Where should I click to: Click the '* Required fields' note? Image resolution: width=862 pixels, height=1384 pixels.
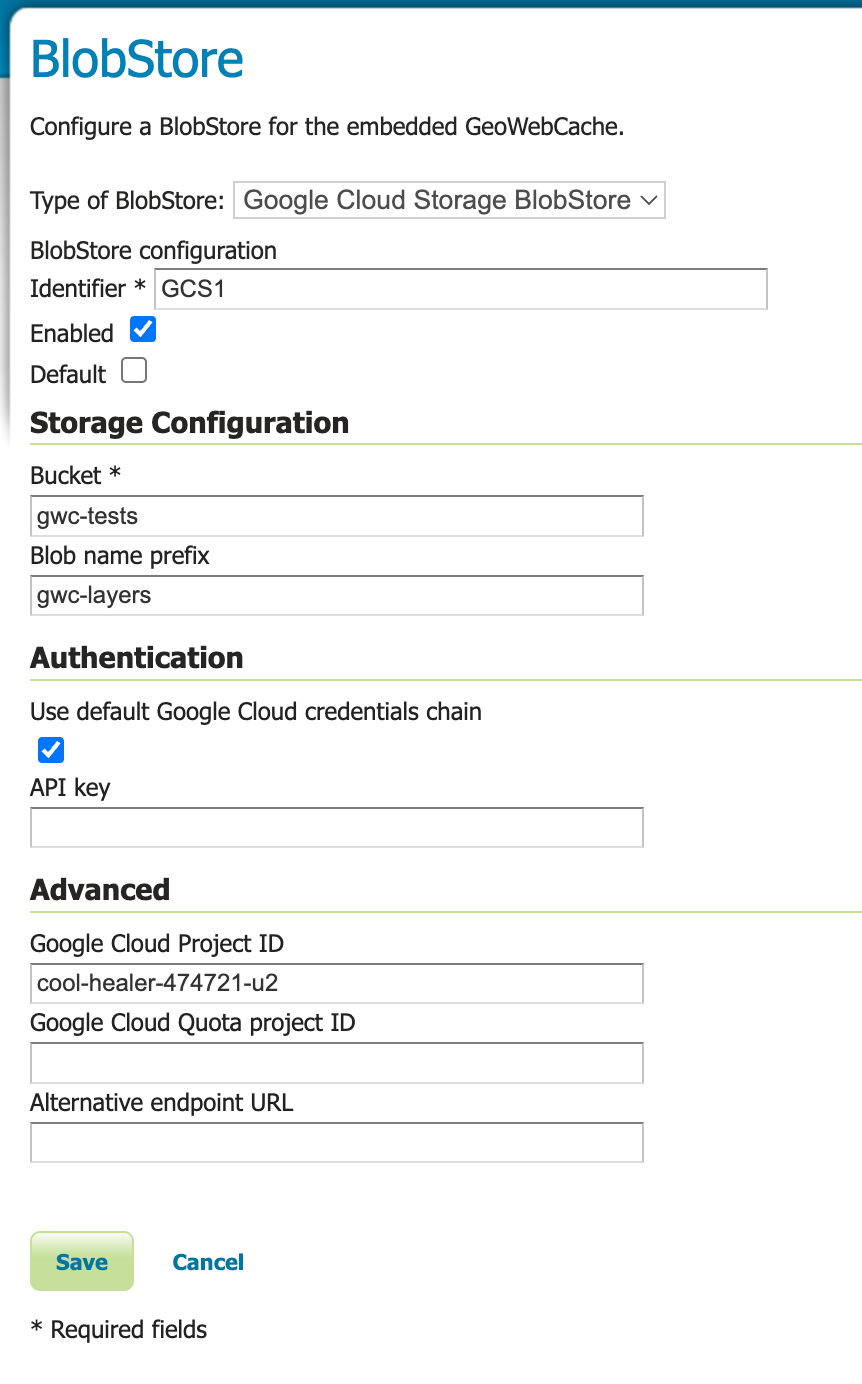tap(119, 1329)
